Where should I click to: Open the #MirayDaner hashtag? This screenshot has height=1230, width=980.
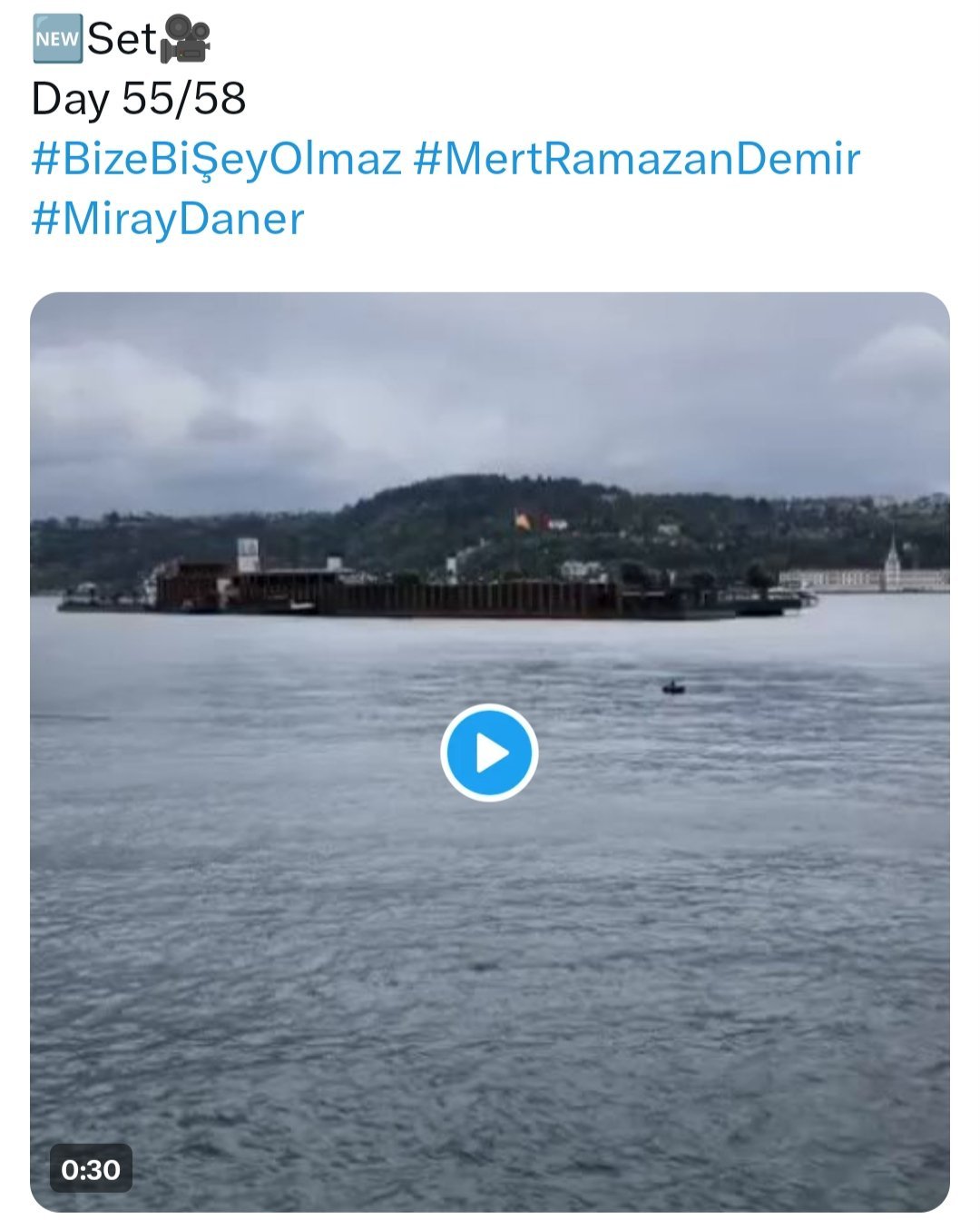tap(168, 219)
